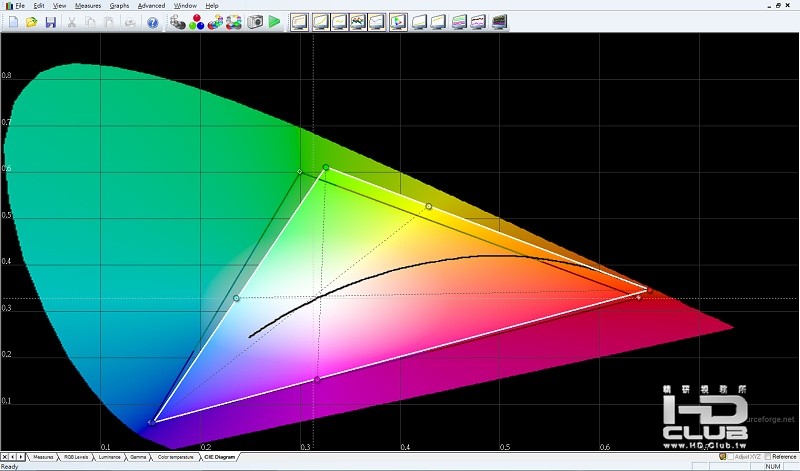The width and height of the screenshot is (800, 471).
Task: Switch to the Measures tab
Action: 43,457
